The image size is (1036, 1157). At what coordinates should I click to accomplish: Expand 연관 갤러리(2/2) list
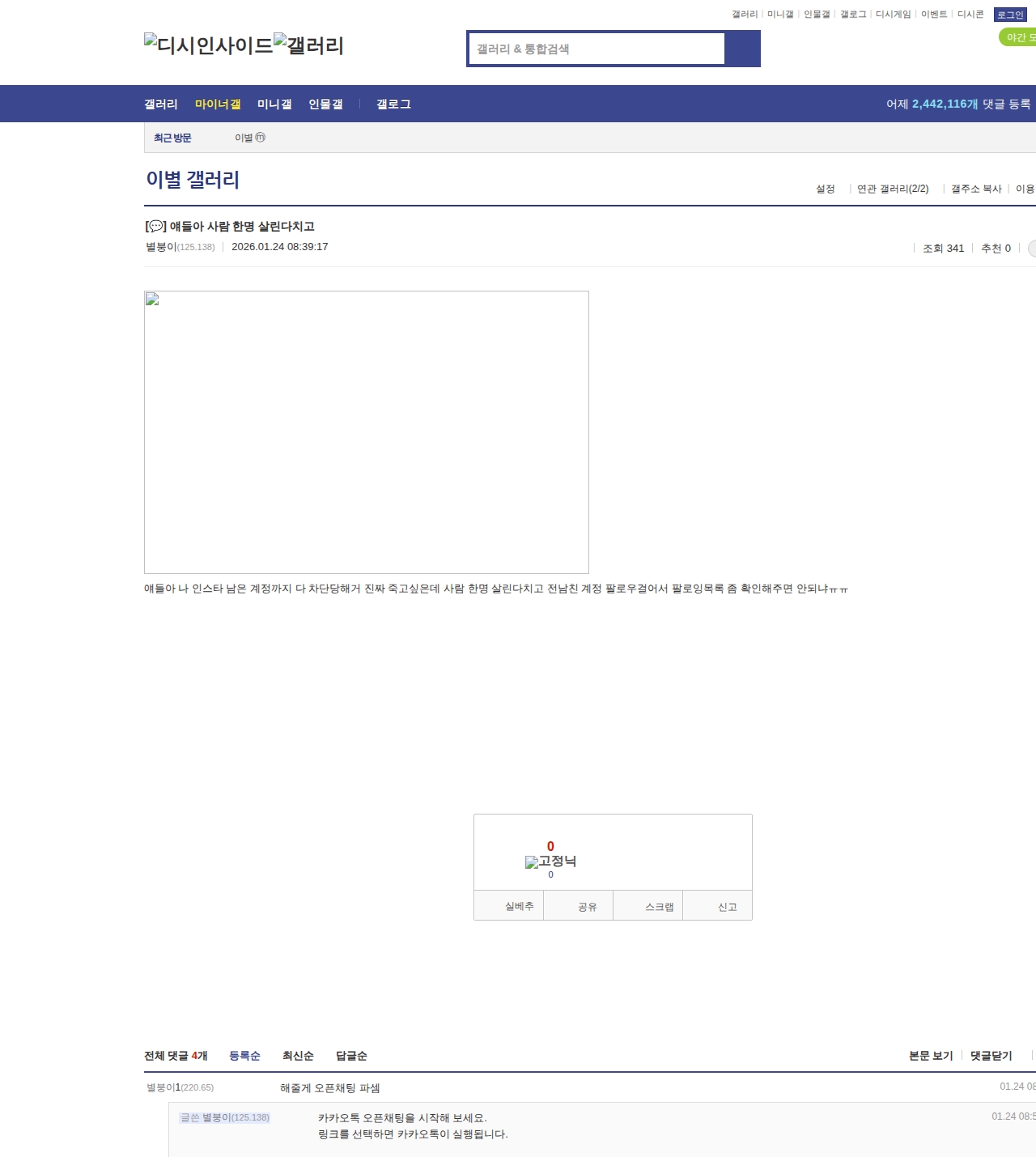[893, 189]
